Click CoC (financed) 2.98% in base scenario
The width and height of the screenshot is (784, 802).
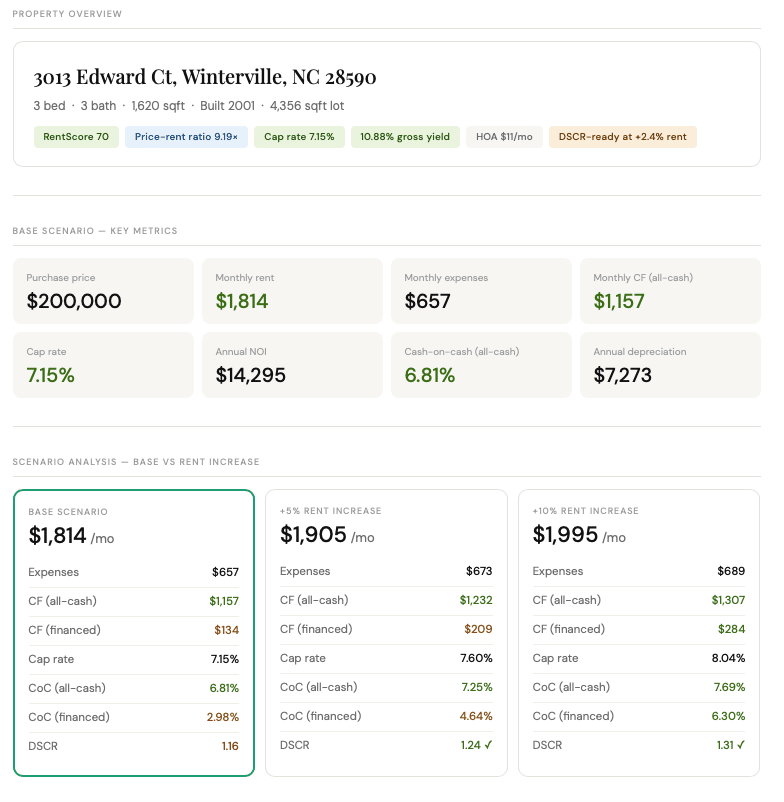222,717
